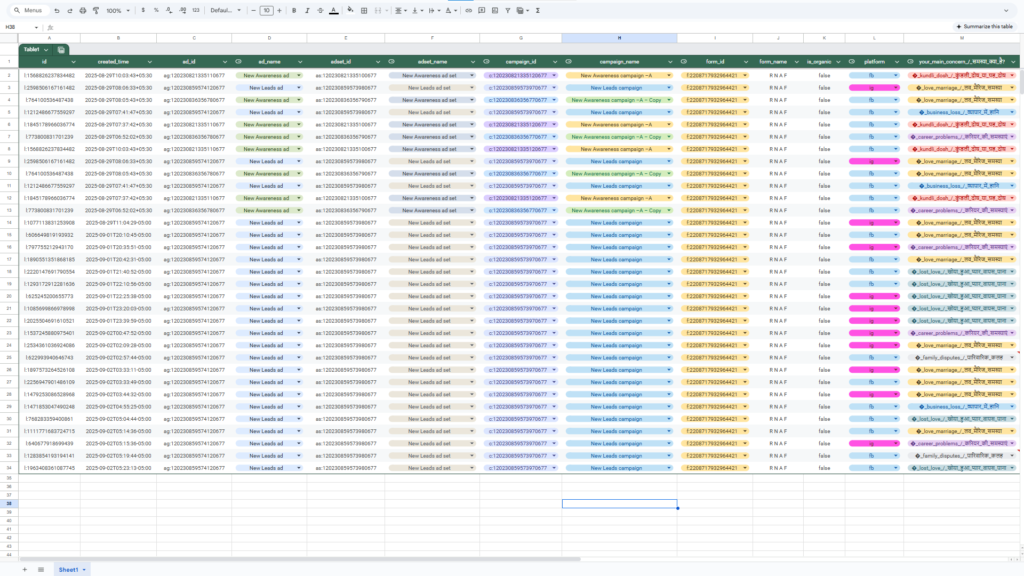The height and width of the screenshot is (576, 1024).
Task: Open the text color picker
Action: tap(333, 10)
